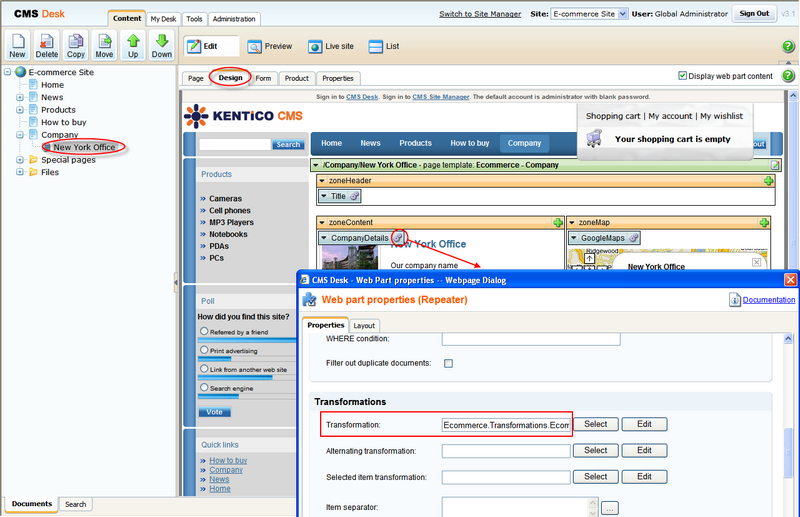800x517 pixels.
Task: Open Preview mode
Action: tap(270, 46)
